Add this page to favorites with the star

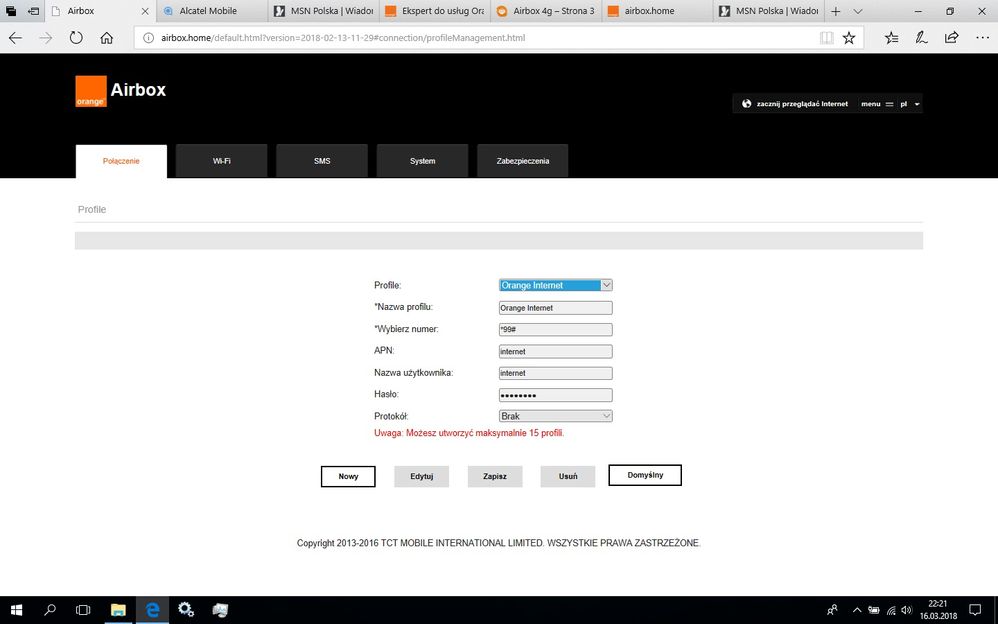click(849, 38)
